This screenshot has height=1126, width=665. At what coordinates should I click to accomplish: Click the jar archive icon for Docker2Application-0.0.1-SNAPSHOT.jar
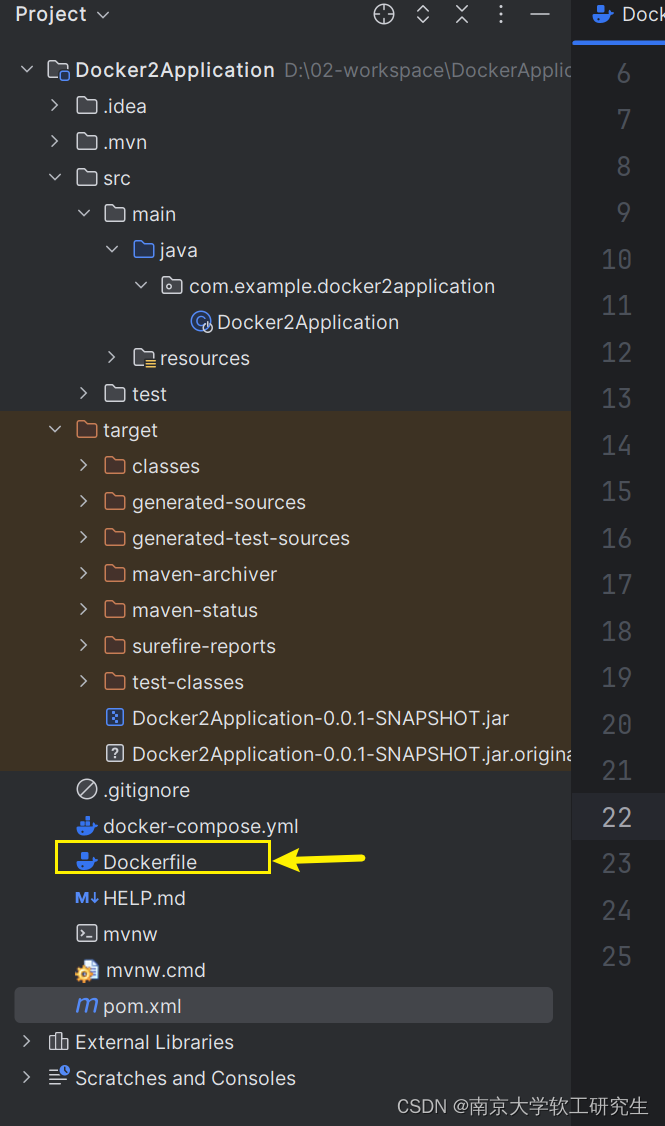115,717
